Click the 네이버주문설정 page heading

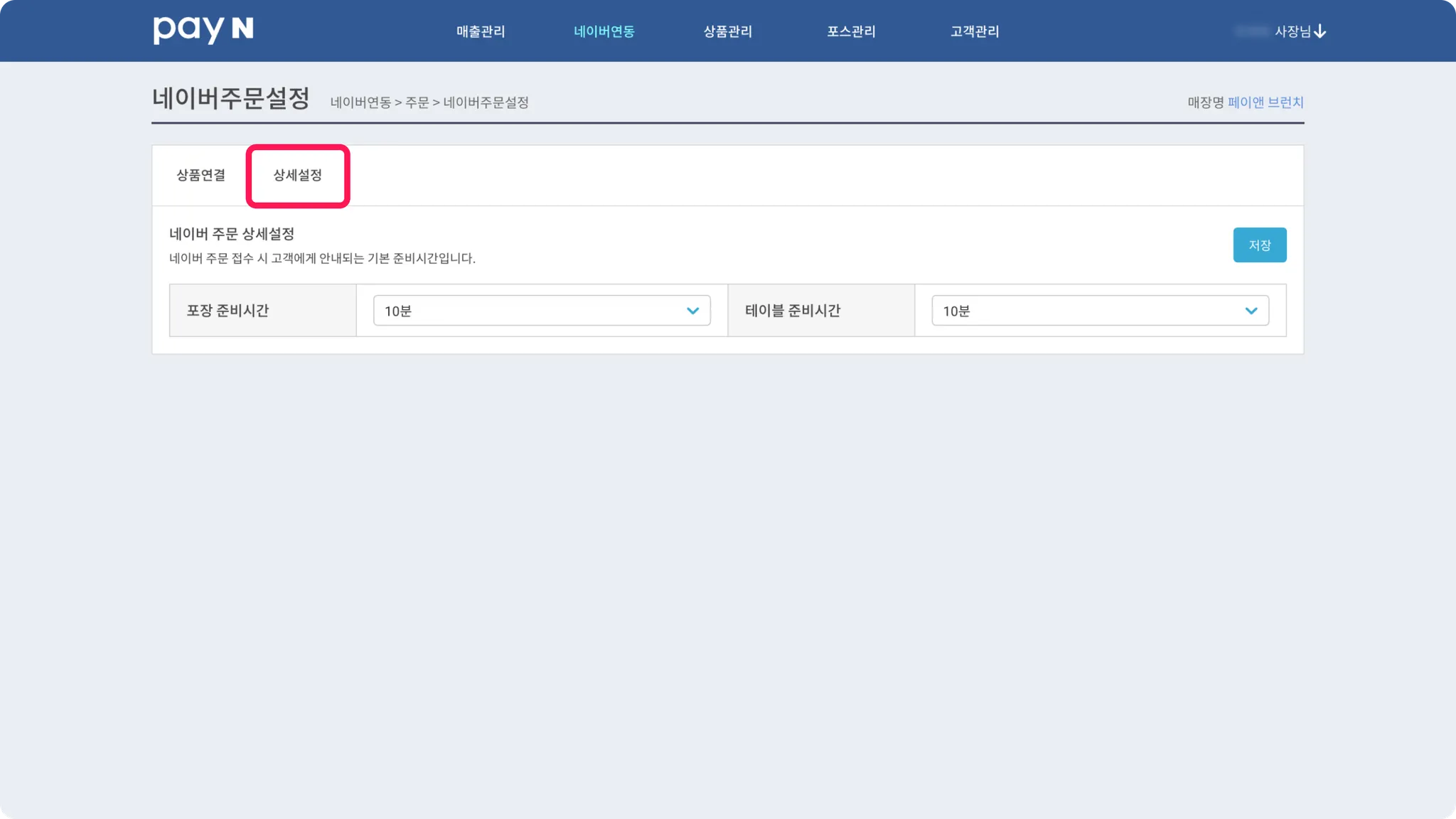tap(231, 98)
